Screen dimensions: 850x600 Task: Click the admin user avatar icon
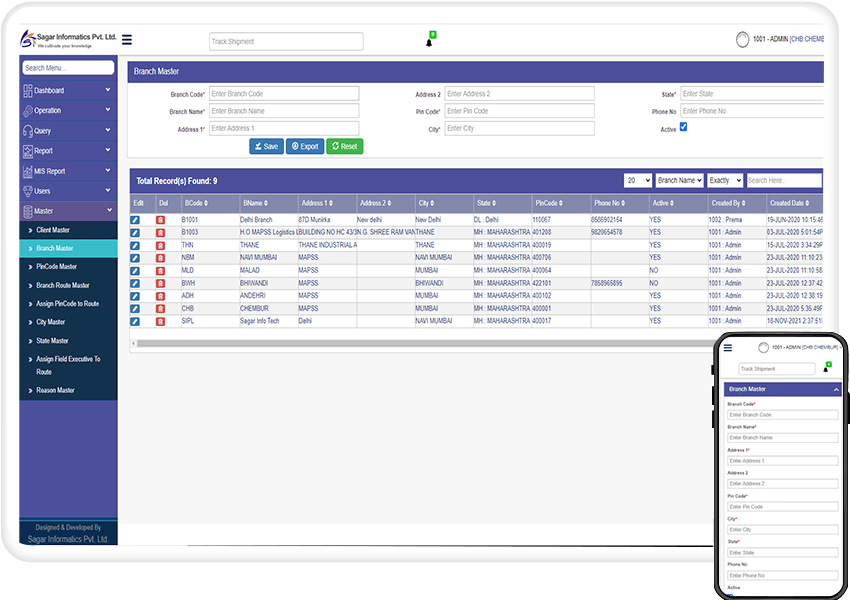tap(742, 39)
